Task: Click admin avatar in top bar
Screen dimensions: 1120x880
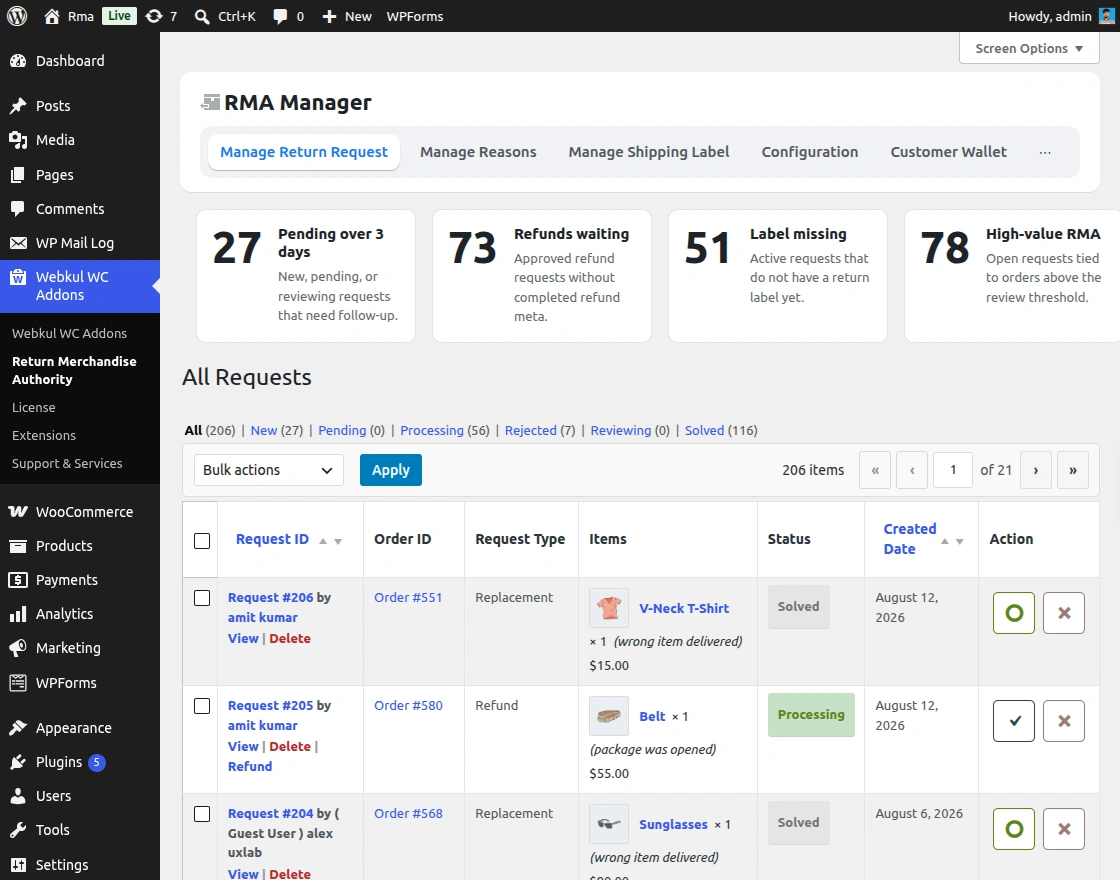Action: [1106, 16]
